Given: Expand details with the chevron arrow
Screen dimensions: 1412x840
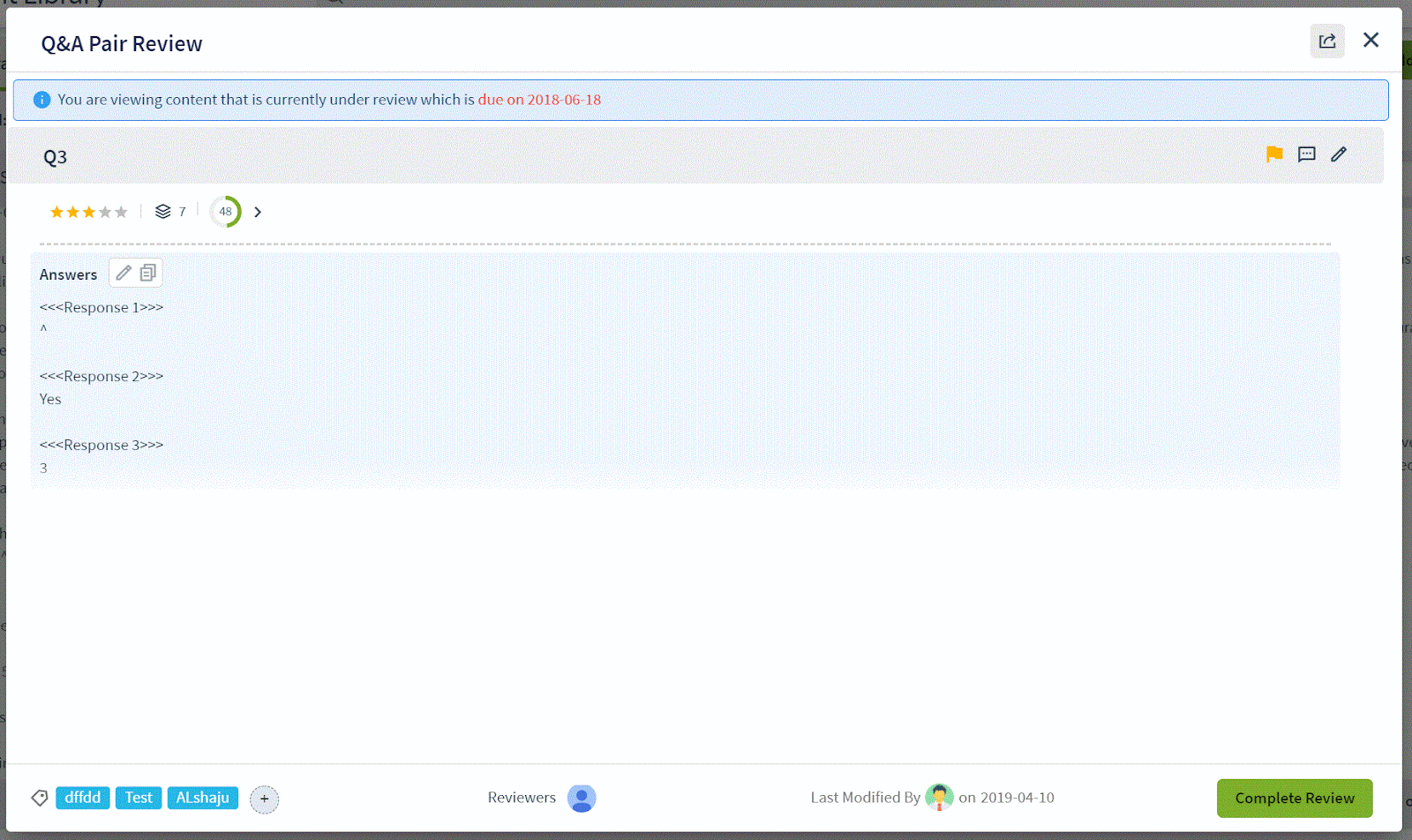Looking at the screenshot, I should (258, 212).
